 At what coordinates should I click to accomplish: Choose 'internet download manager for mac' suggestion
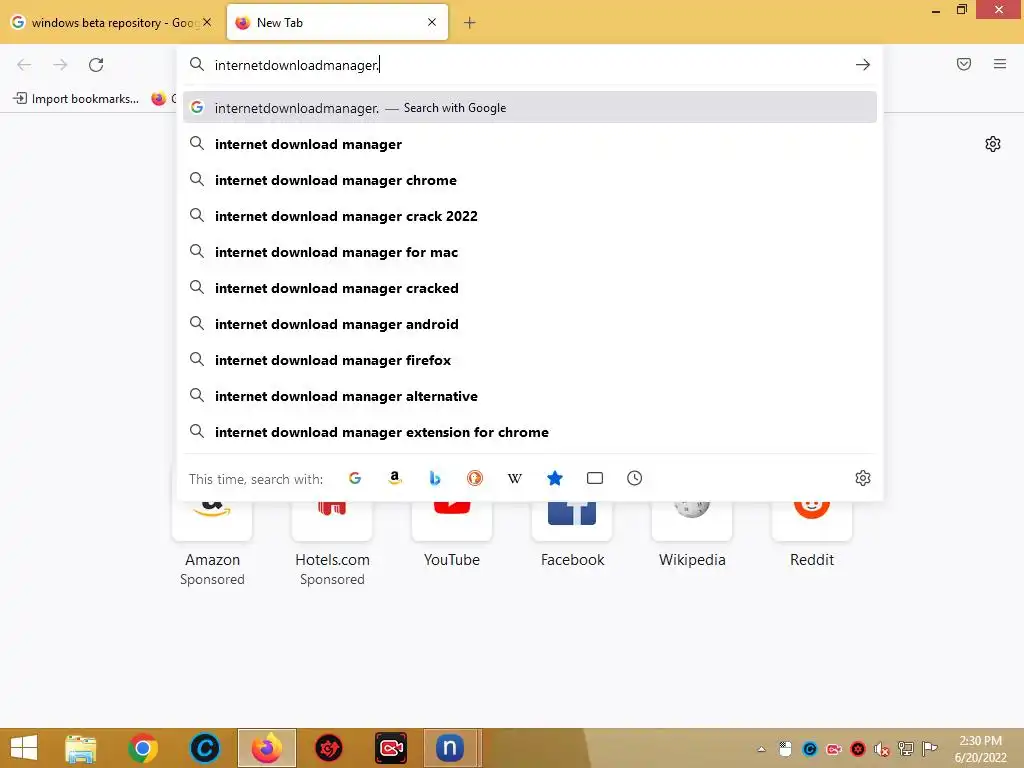(530, 251)
